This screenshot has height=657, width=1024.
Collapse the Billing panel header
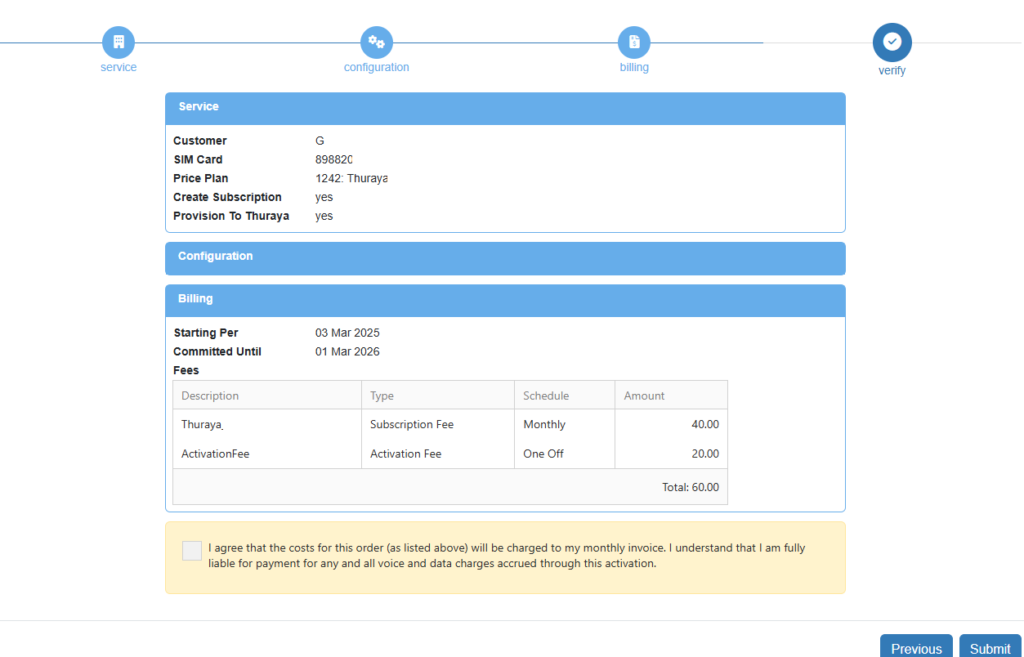coord(505,299)
